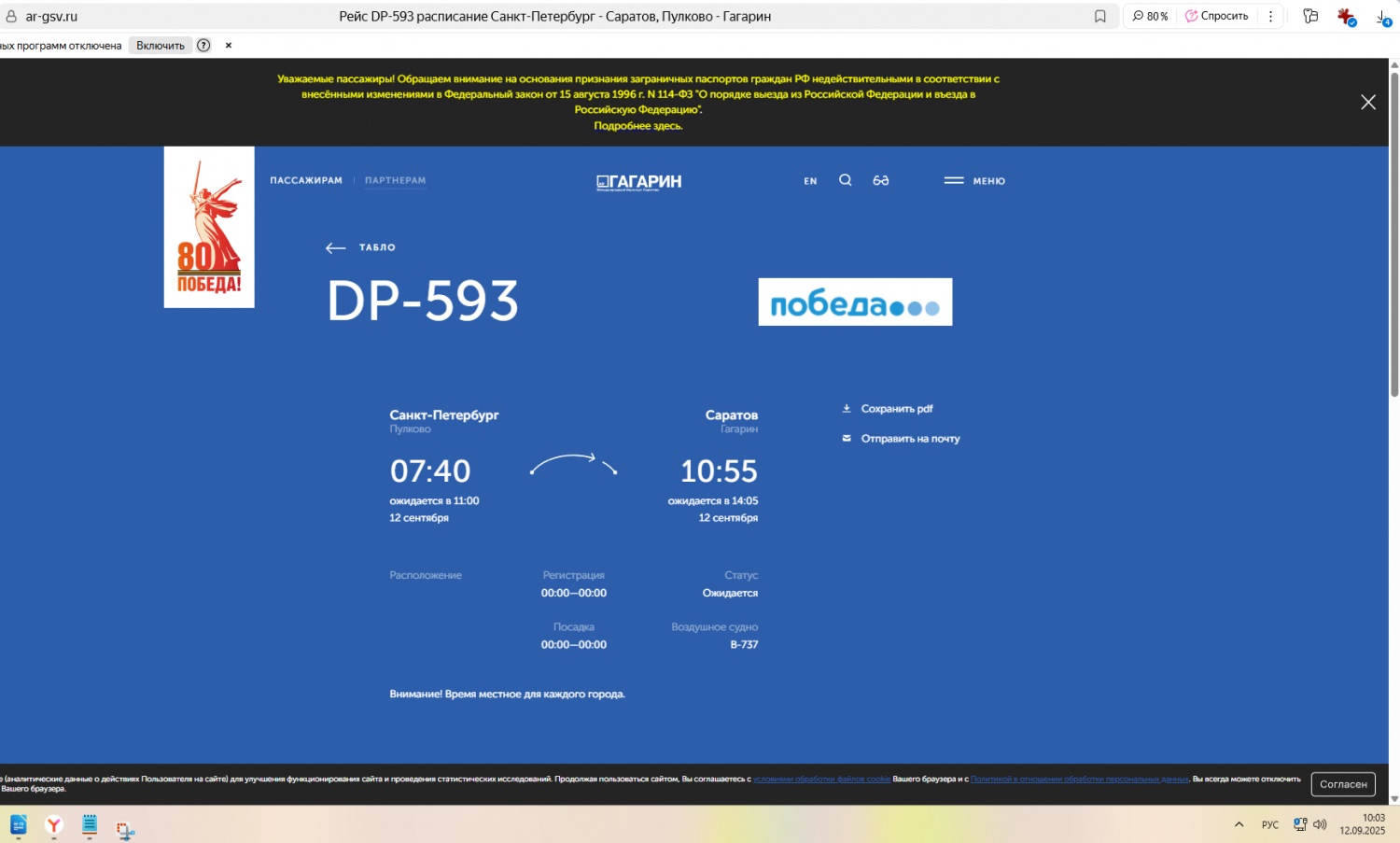
Task: Open the three-dot browser page menu
Action: [x=1270, y=16]
